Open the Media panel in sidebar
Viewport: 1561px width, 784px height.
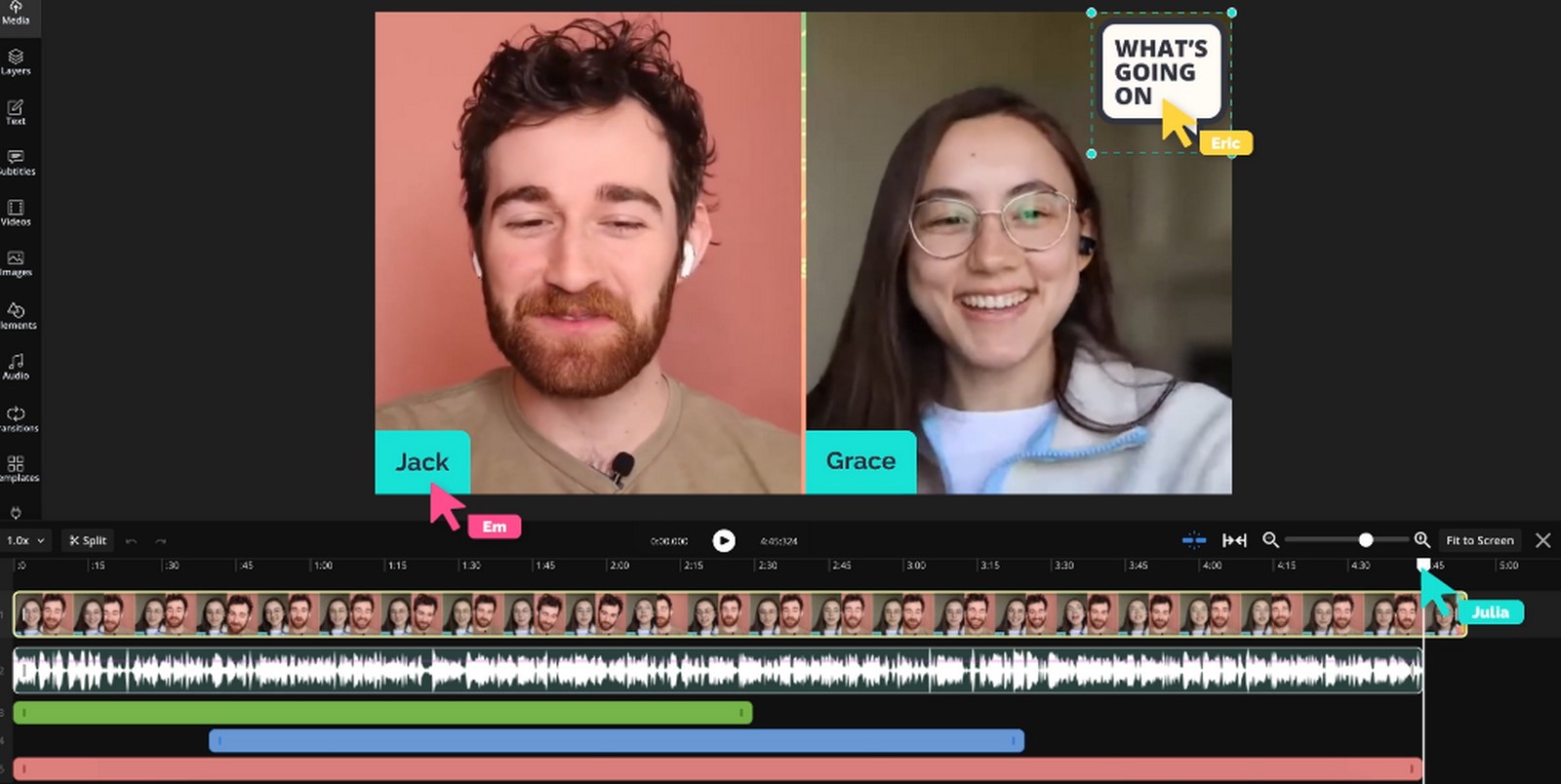tap(16, 13)
